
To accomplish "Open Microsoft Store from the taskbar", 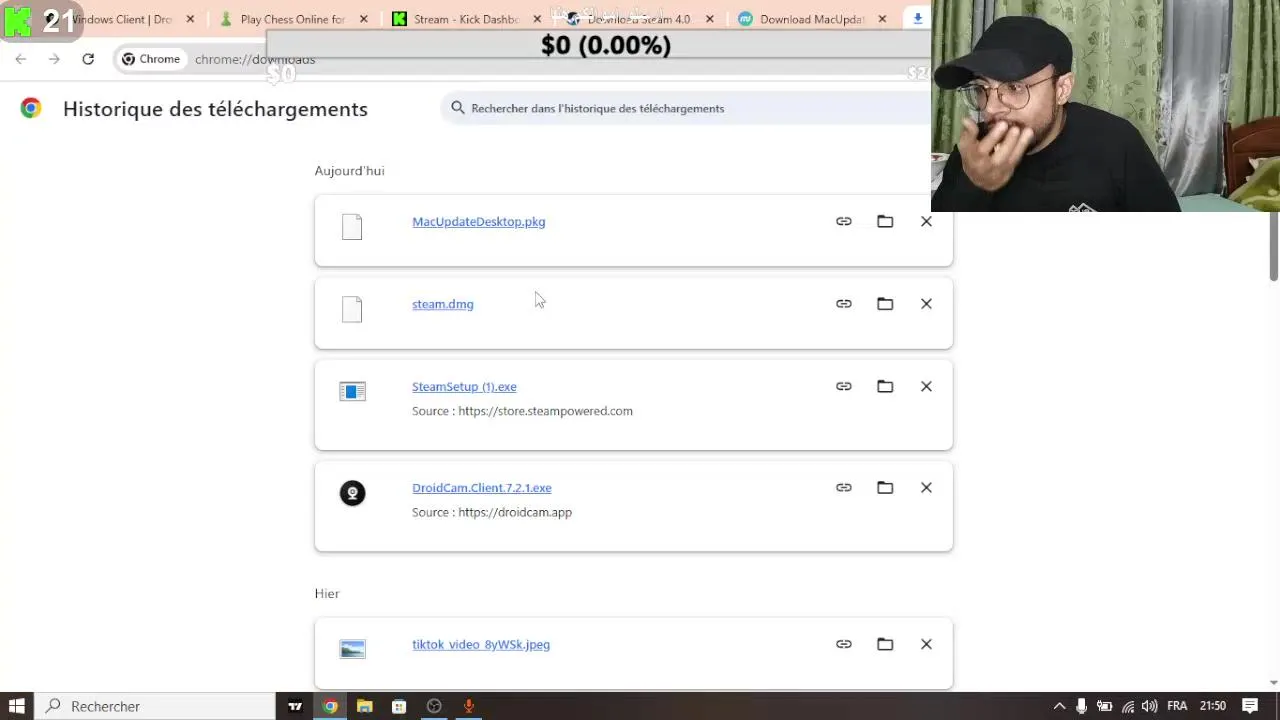I will (399, 706).
